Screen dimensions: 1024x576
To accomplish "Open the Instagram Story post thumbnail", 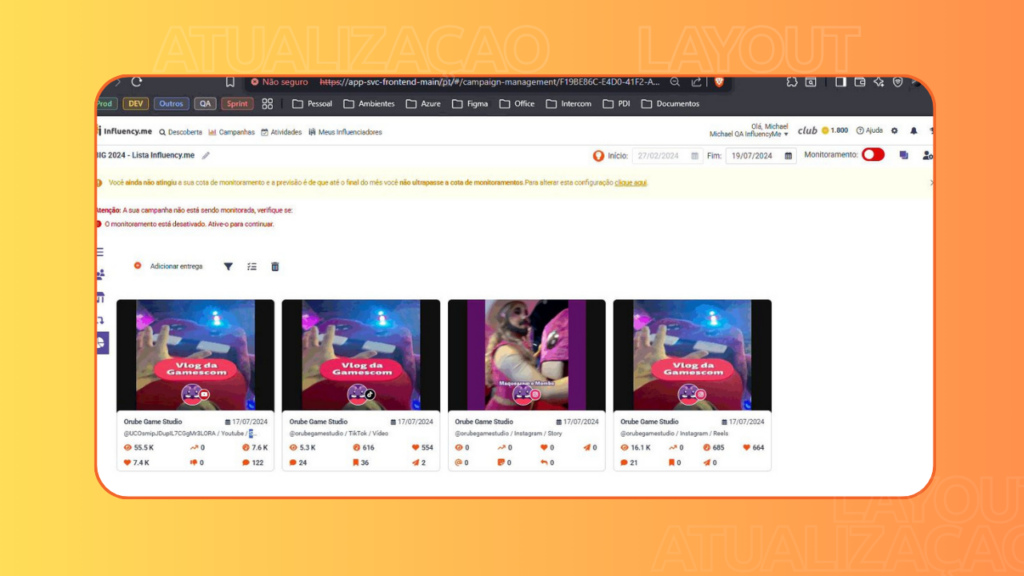I will (526, 355).
